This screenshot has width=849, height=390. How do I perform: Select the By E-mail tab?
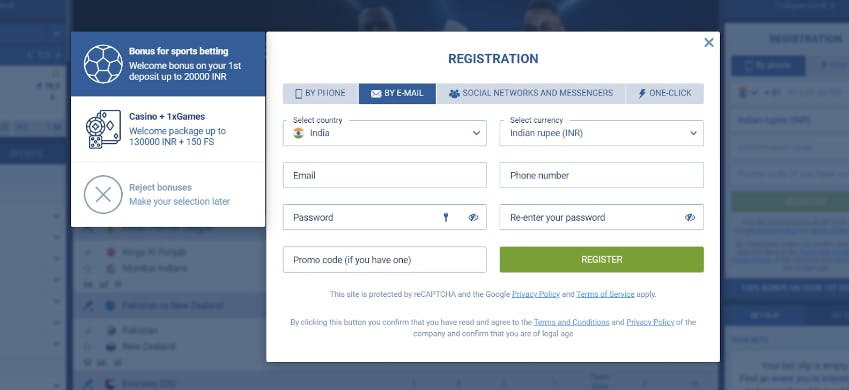(397, 93)
